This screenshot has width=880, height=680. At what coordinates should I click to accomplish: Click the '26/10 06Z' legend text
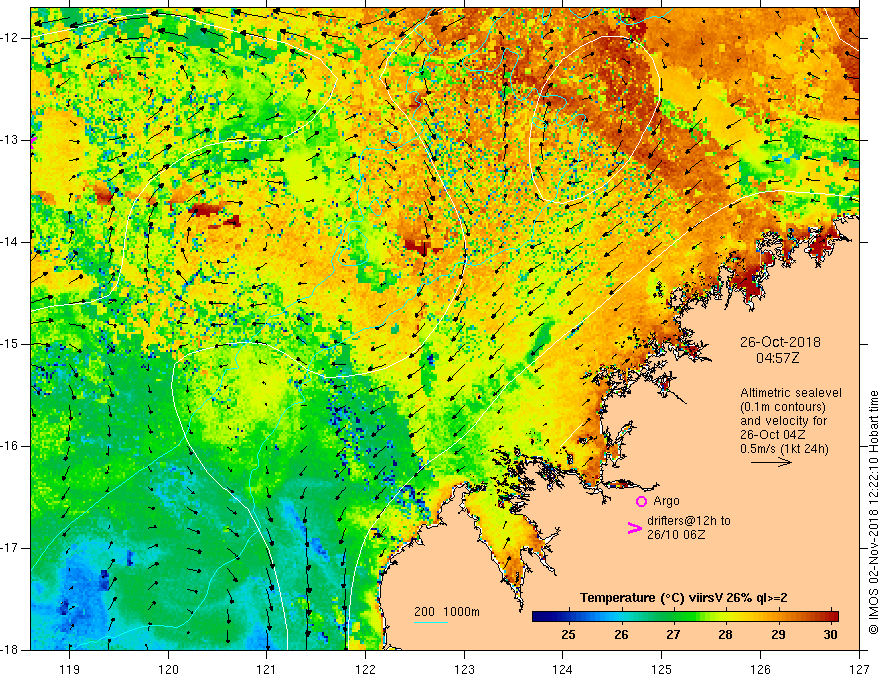pyautogui.click(x=676, y=535)
